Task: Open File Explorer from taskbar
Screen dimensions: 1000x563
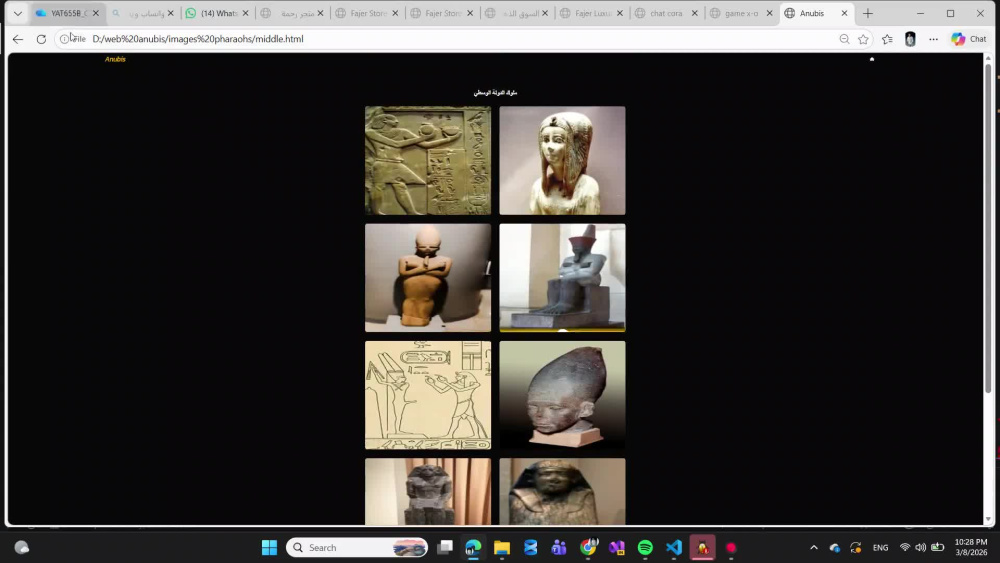Action: [x=502, y=548]
